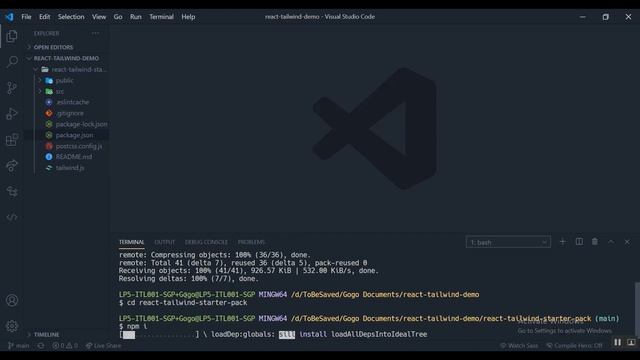Open the package.json file
Viewport: 640px width, 360px height.
coord(74,135)
